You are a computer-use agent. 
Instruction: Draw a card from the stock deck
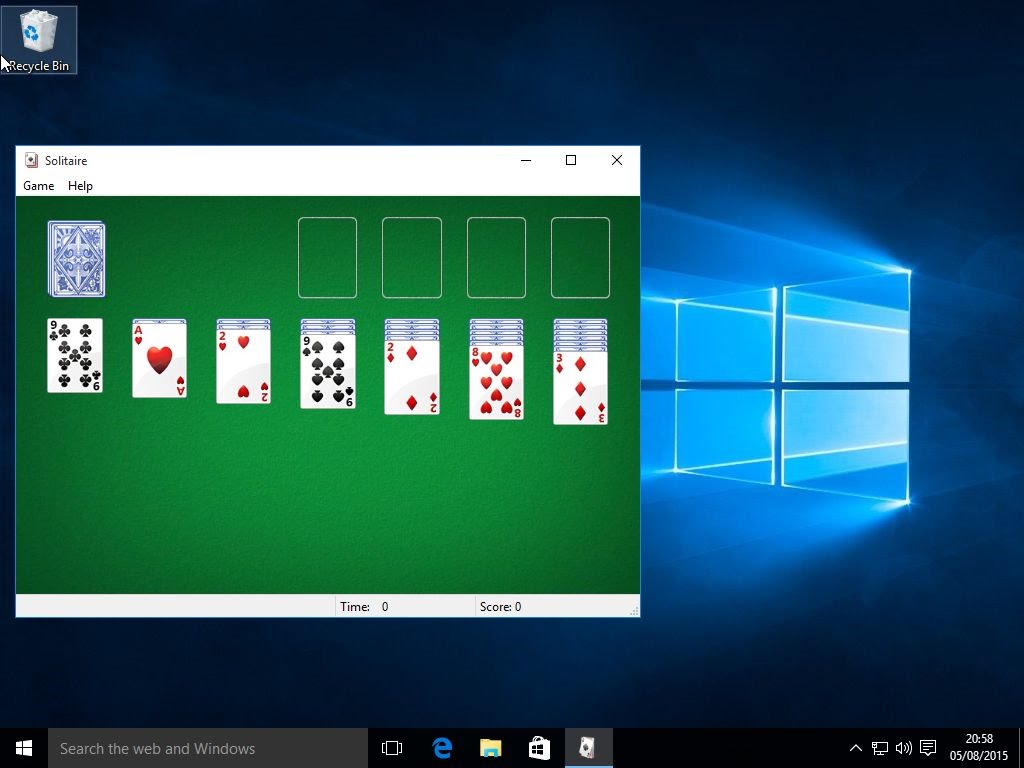click(76, 259)
